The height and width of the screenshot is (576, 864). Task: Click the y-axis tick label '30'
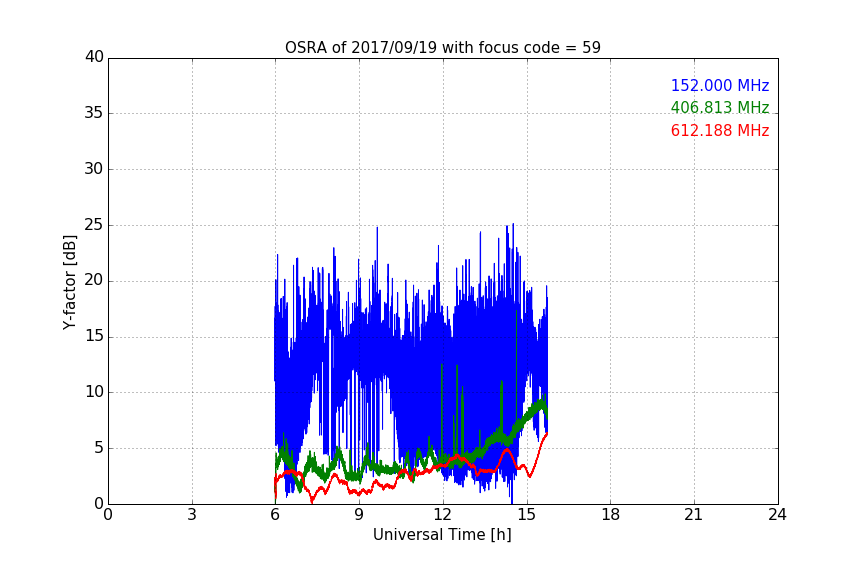(94, 169)
